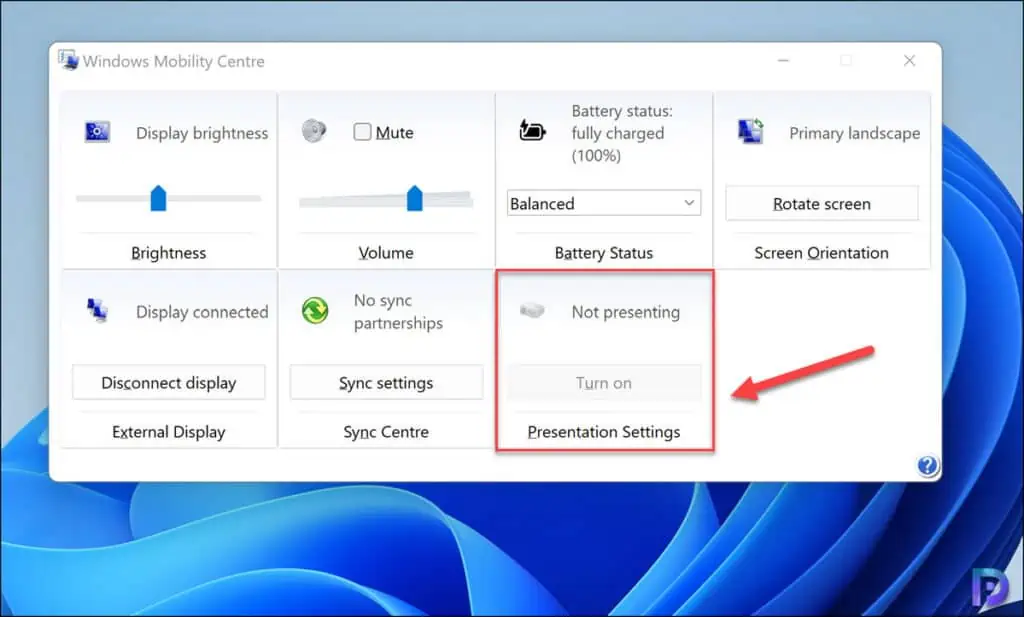The image size is (1024, 617).
Task: Click the Battery Status tile label
Action: (604, 253)
